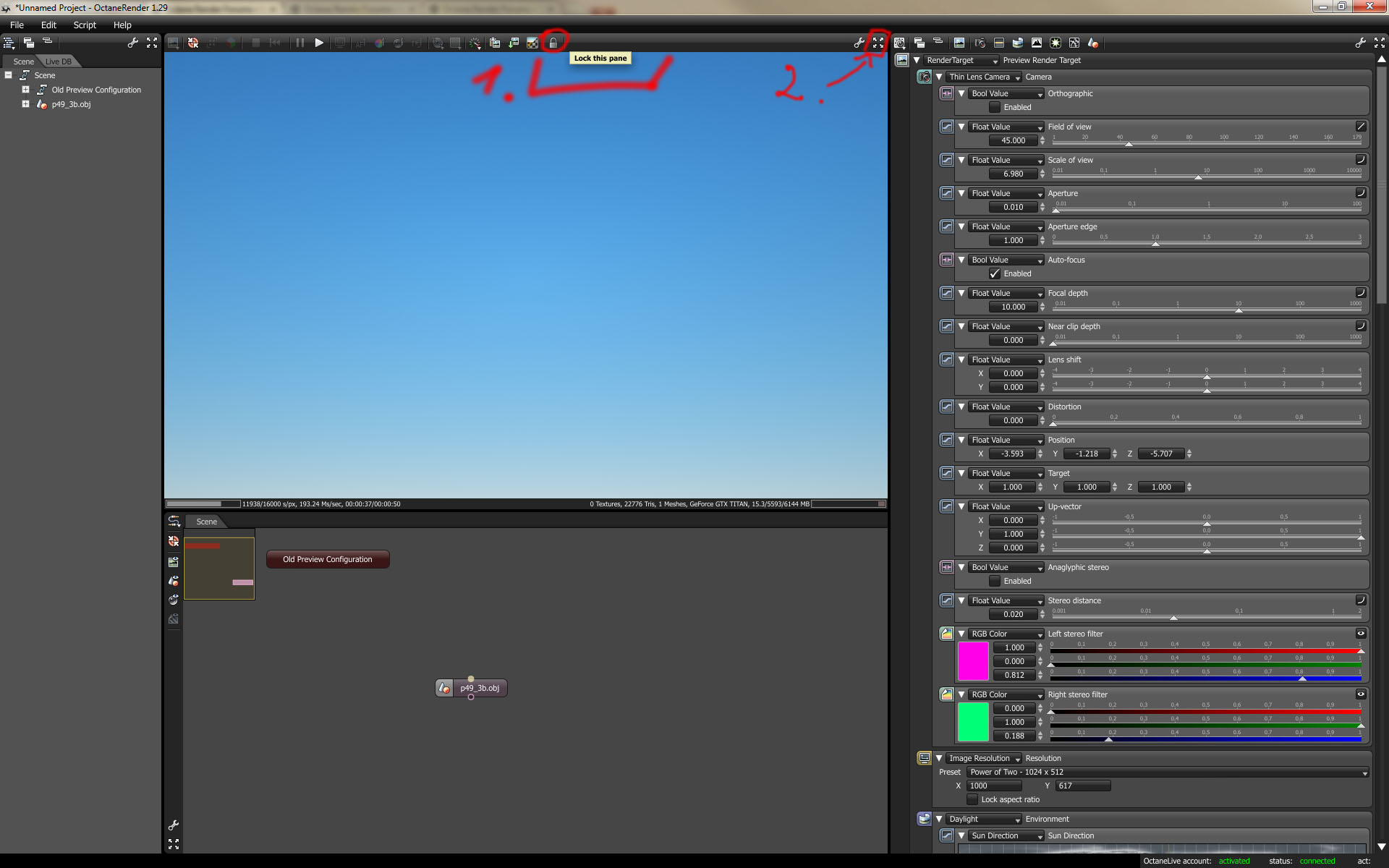The width and height of the screenshot is (1389, 868).
Task: Open the Thin Lens Camera dropdown
Action: point(984,77)
